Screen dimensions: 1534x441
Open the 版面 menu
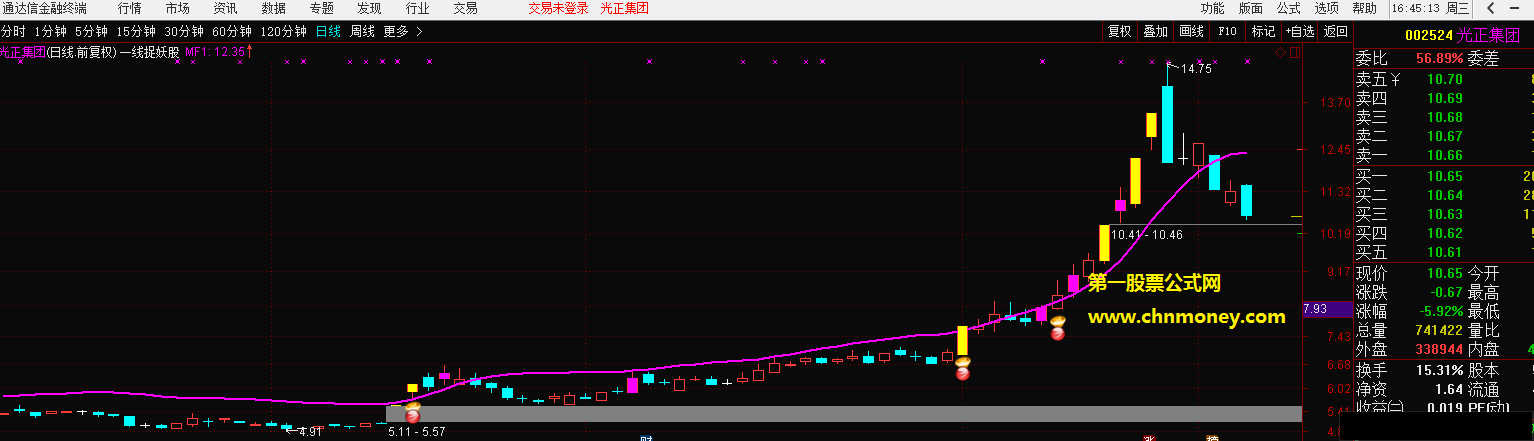tap(1251, 8)
